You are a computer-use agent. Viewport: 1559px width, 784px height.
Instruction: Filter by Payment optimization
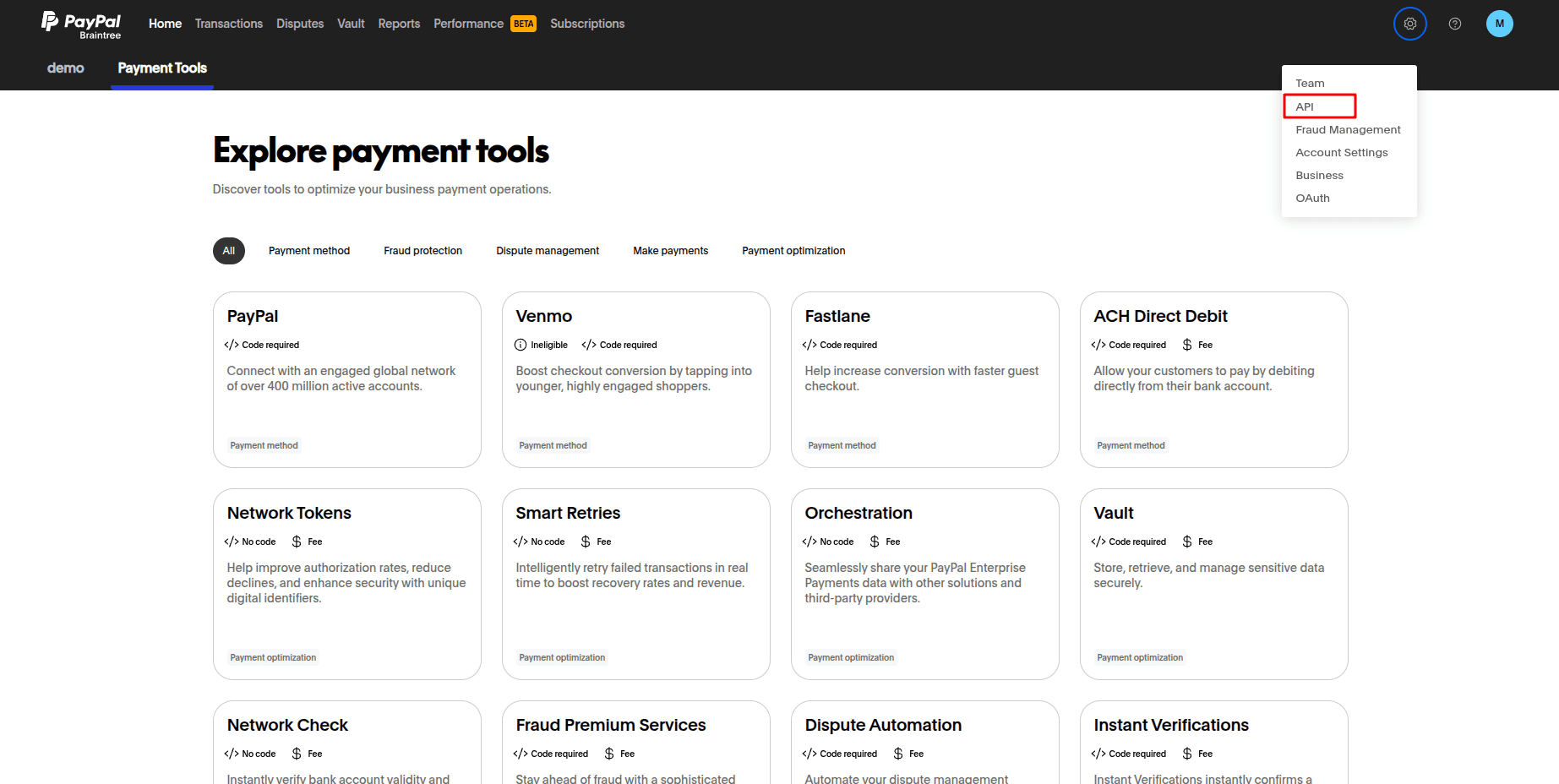[793, 251]
